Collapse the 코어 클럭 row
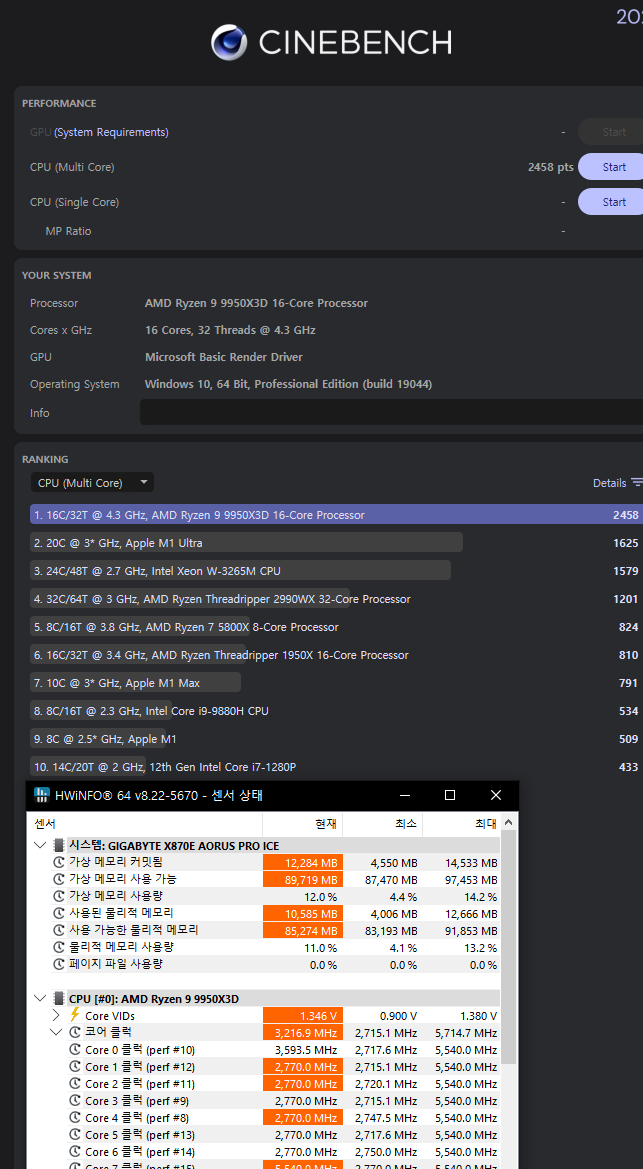 click(x=57, y=1033)
